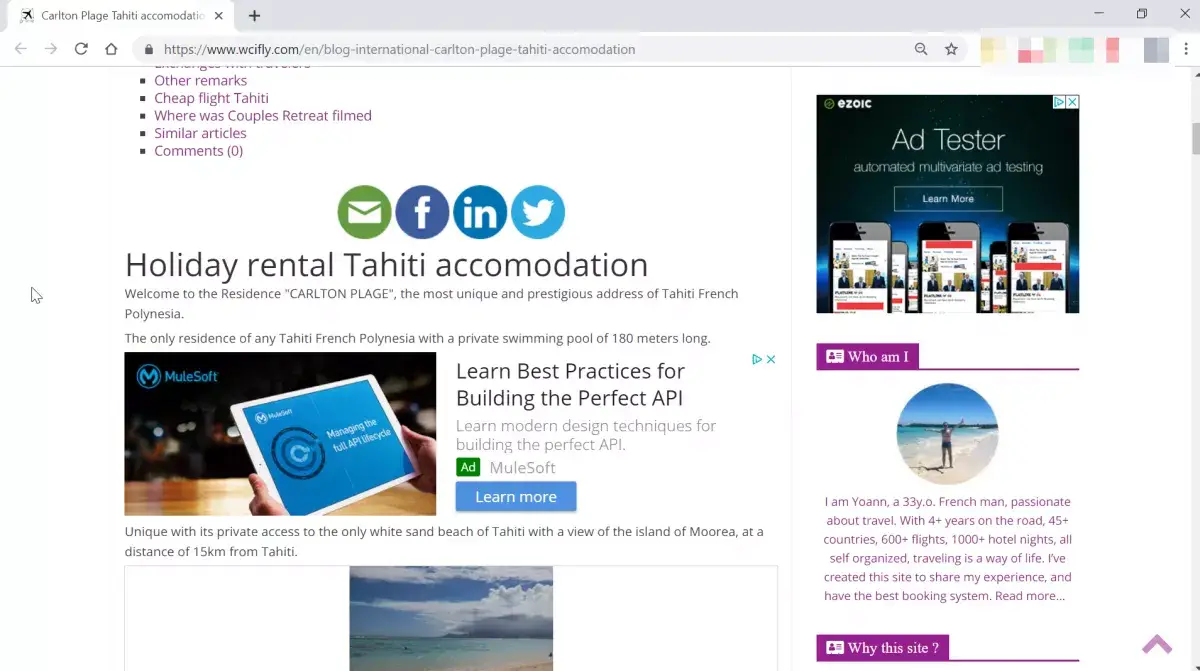Click the Tahiti beach photo
The height and width of the screenshot is (671, 1200).
point(451,619)
